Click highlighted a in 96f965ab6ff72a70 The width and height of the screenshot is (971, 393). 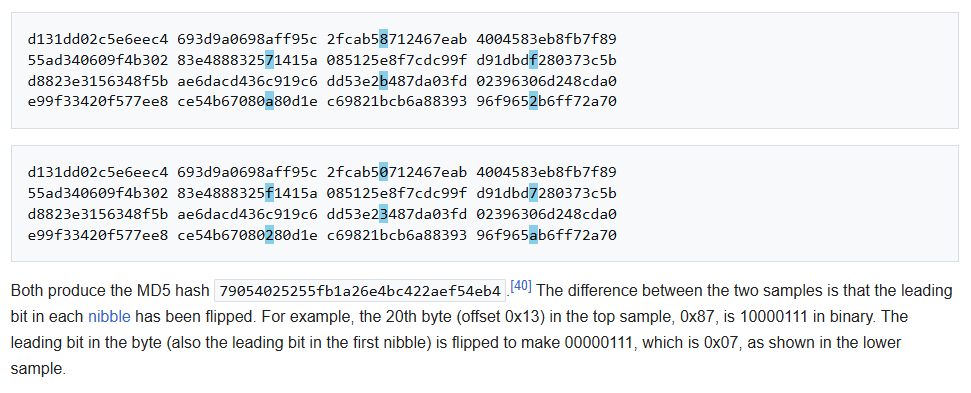(x=533, y=235)
